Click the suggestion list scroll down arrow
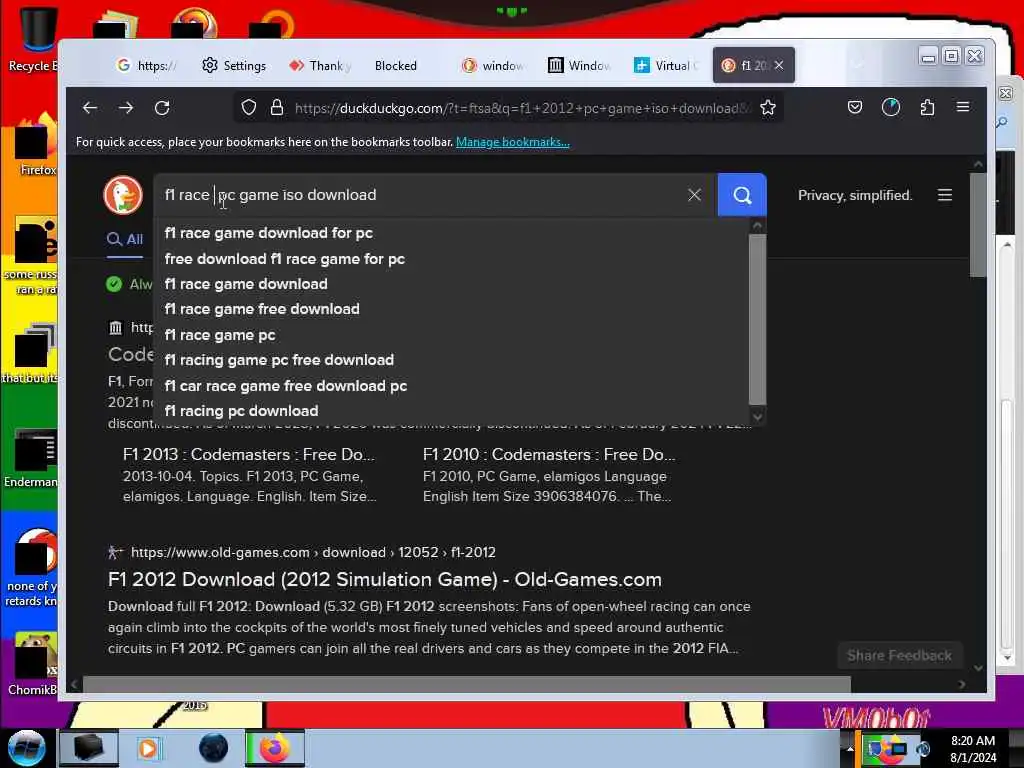The width and height of the screenshot is (1024, 768). pyautogui.click(x=757, y=416)
